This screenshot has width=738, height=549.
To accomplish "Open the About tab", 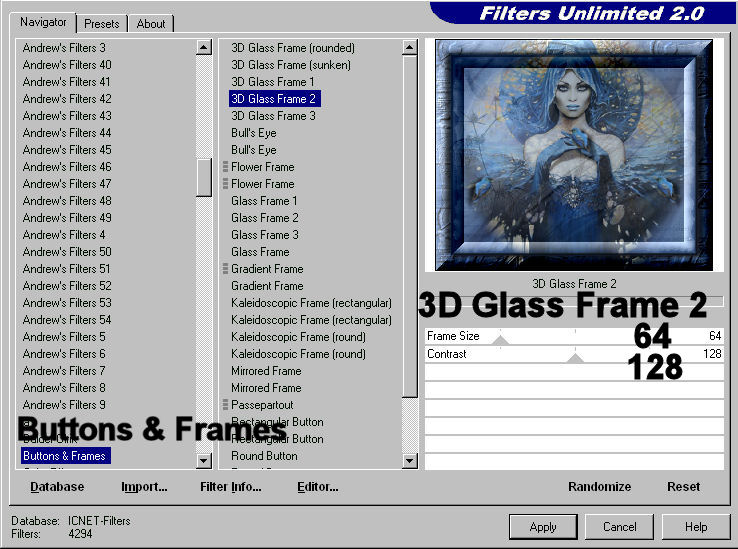I will 151,24.
